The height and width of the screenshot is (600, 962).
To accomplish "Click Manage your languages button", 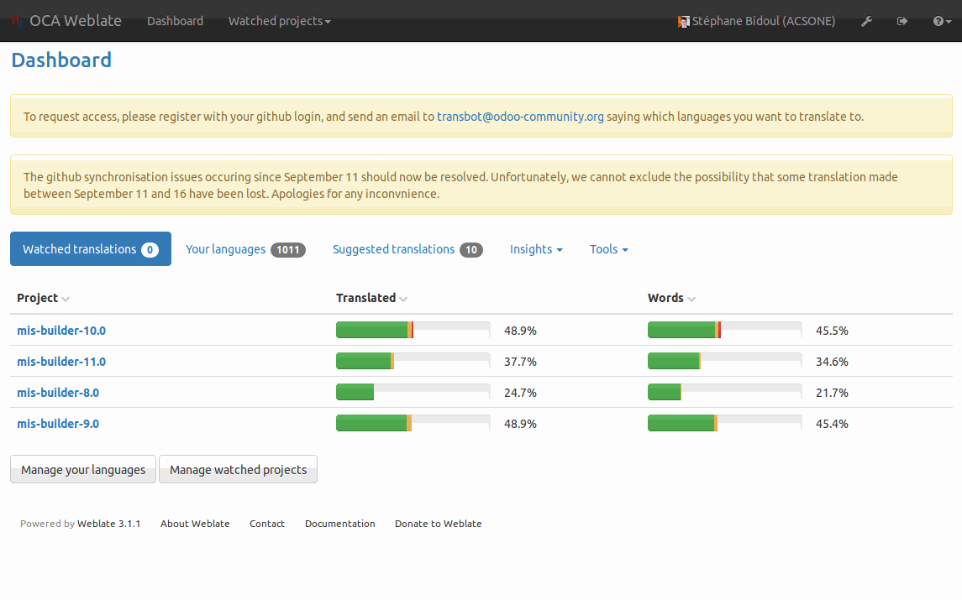I will (83, 470).
